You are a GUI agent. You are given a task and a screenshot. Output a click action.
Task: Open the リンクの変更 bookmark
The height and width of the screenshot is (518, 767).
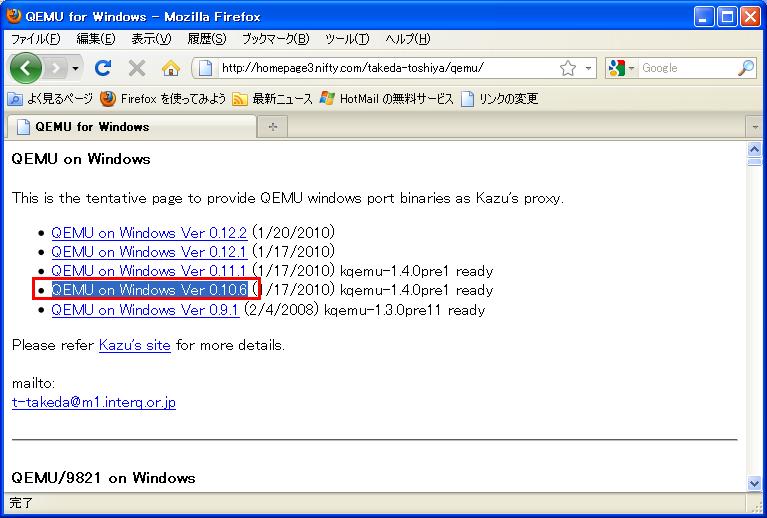[499, 99]
